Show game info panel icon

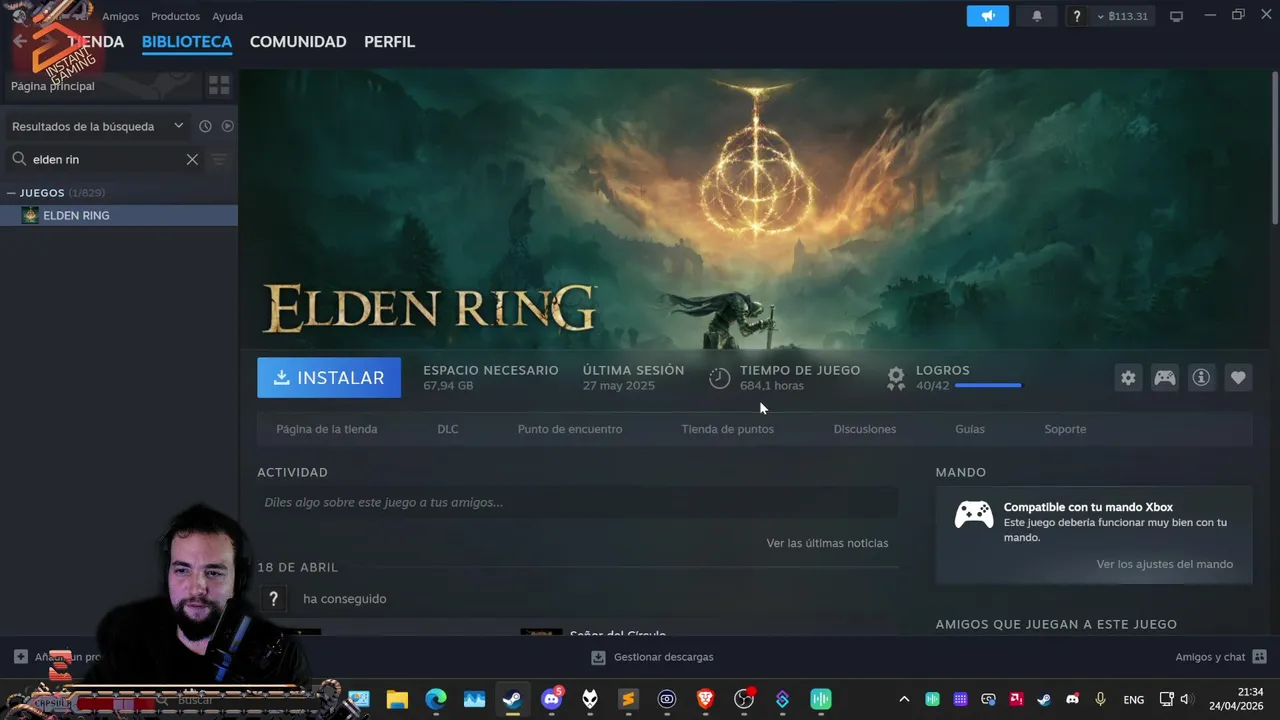tap(1201, 378)
